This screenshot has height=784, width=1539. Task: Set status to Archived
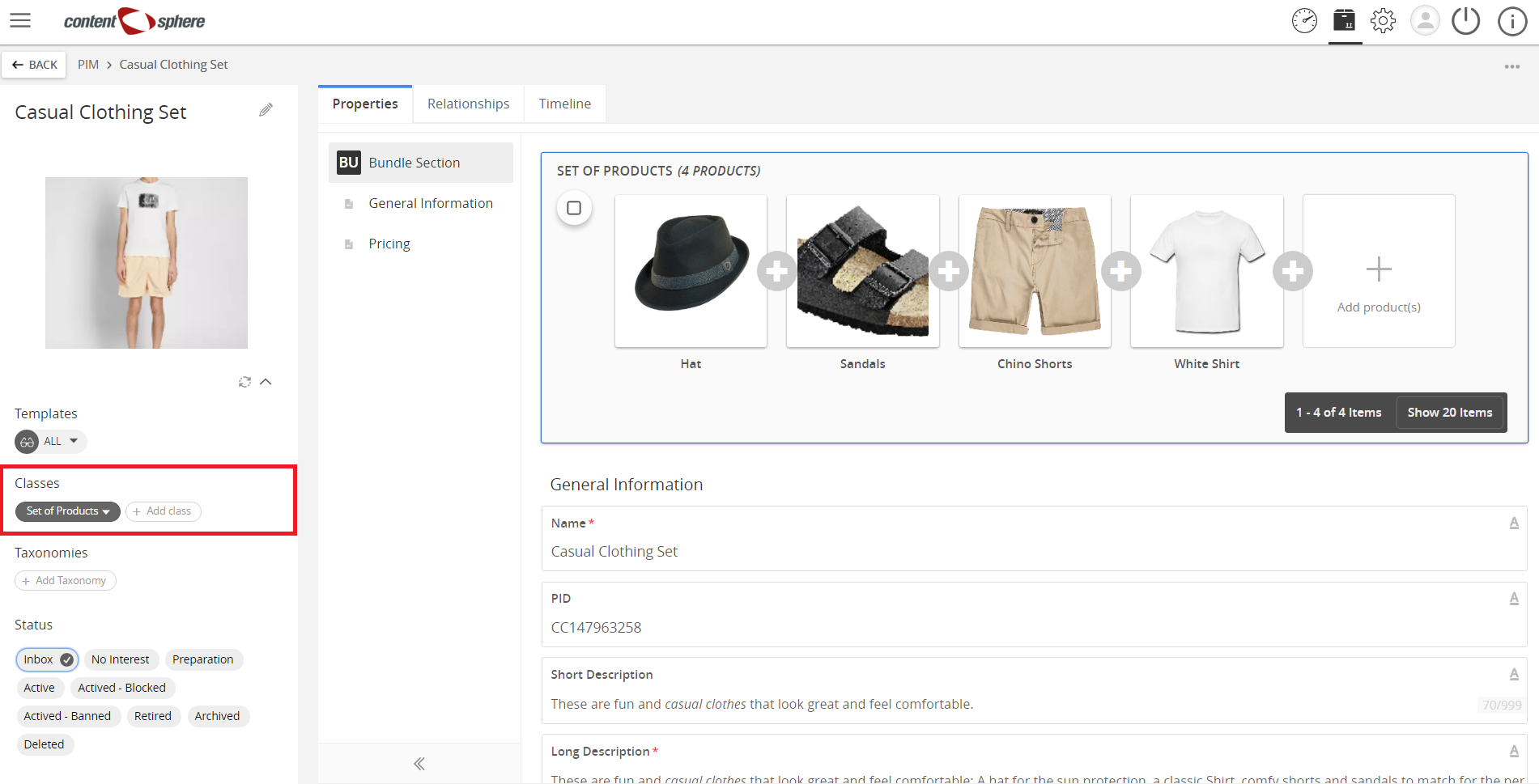217,716
